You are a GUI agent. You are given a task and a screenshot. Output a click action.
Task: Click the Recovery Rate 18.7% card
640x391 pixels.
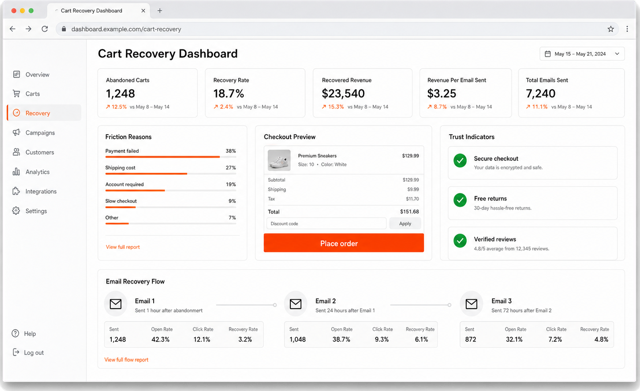click(x=255, y=93)
